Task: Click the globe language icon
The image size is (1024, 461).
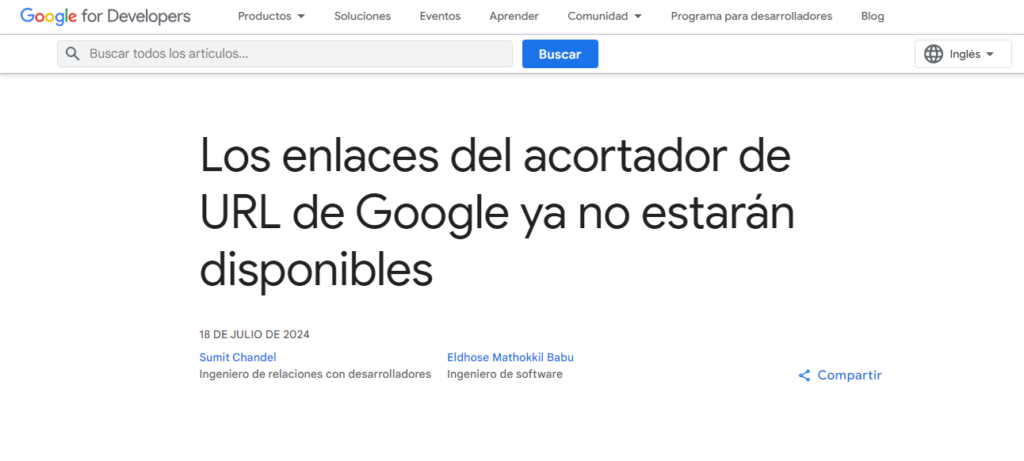Action: (x=934, y=54)
